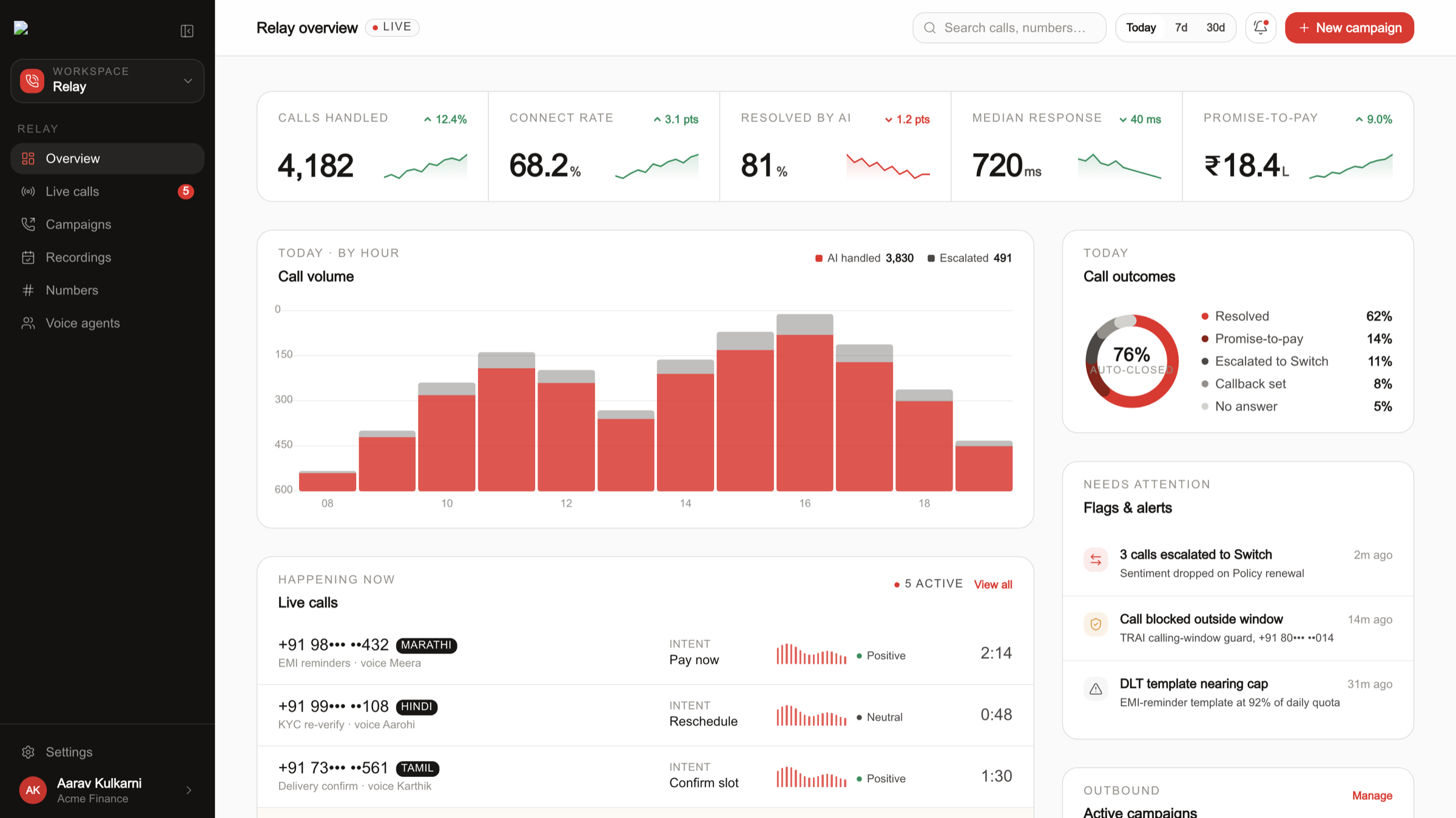The height and width of the screenshot is (818, 1456).
Task: Click the shield icon on blocked call alert
Action: (1096, 624)
